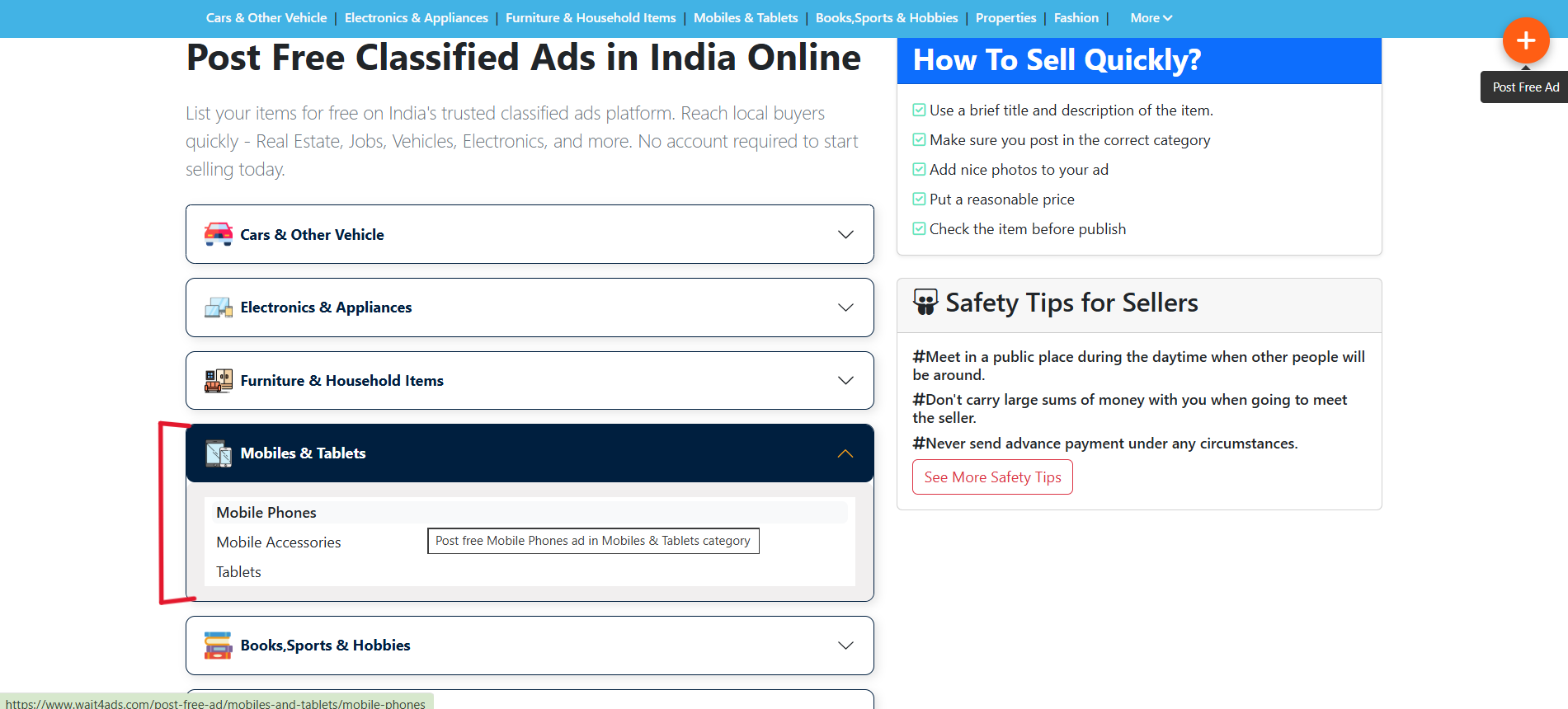Viewport: 1568px width, 709px height.
Task: Click the Furniture & Household Items accordion title
Action: click(341, 381)
